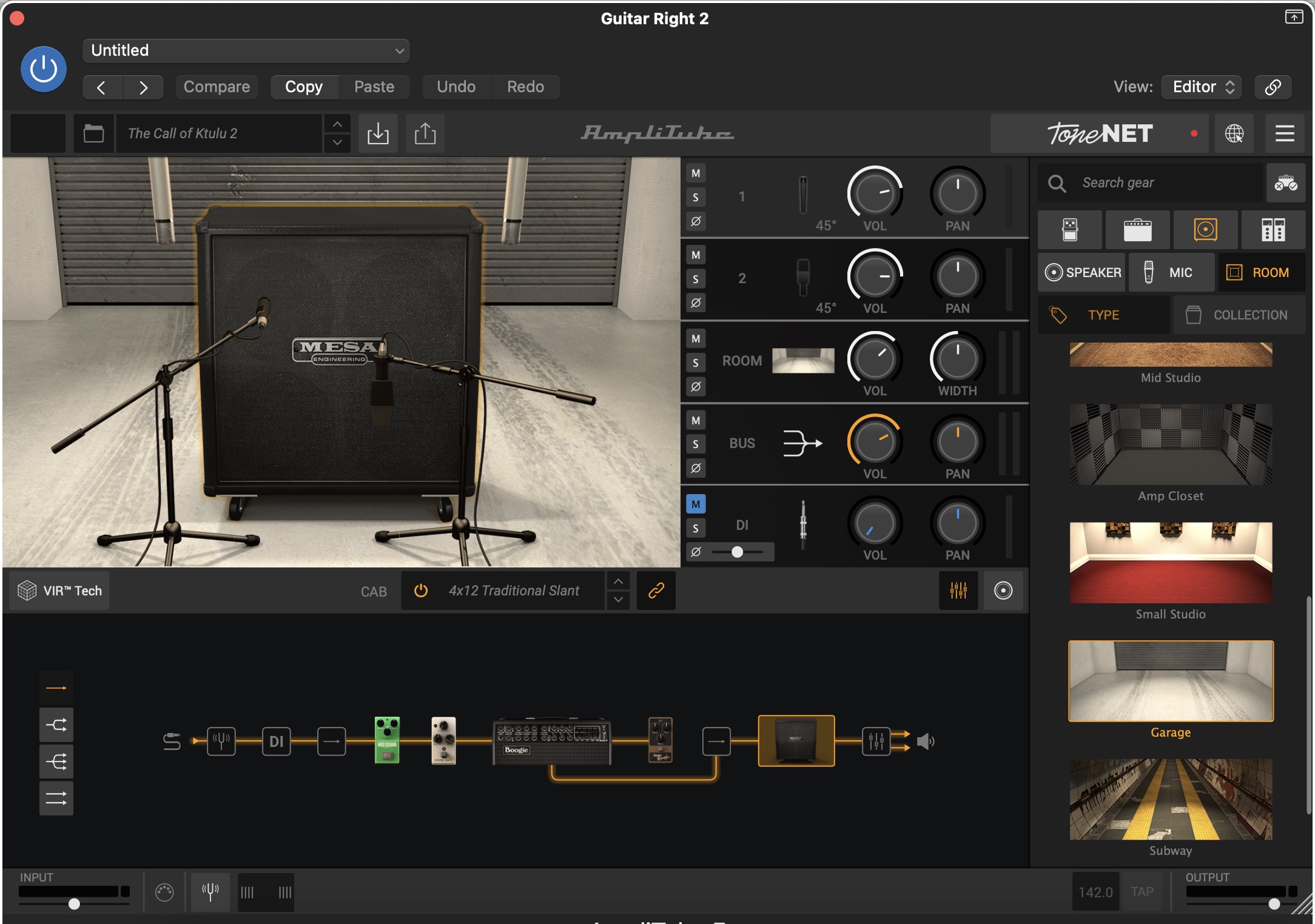Screen dimensions: 1315x924
Task: Mute mic channel 1
Action: [x=696, y=173]
